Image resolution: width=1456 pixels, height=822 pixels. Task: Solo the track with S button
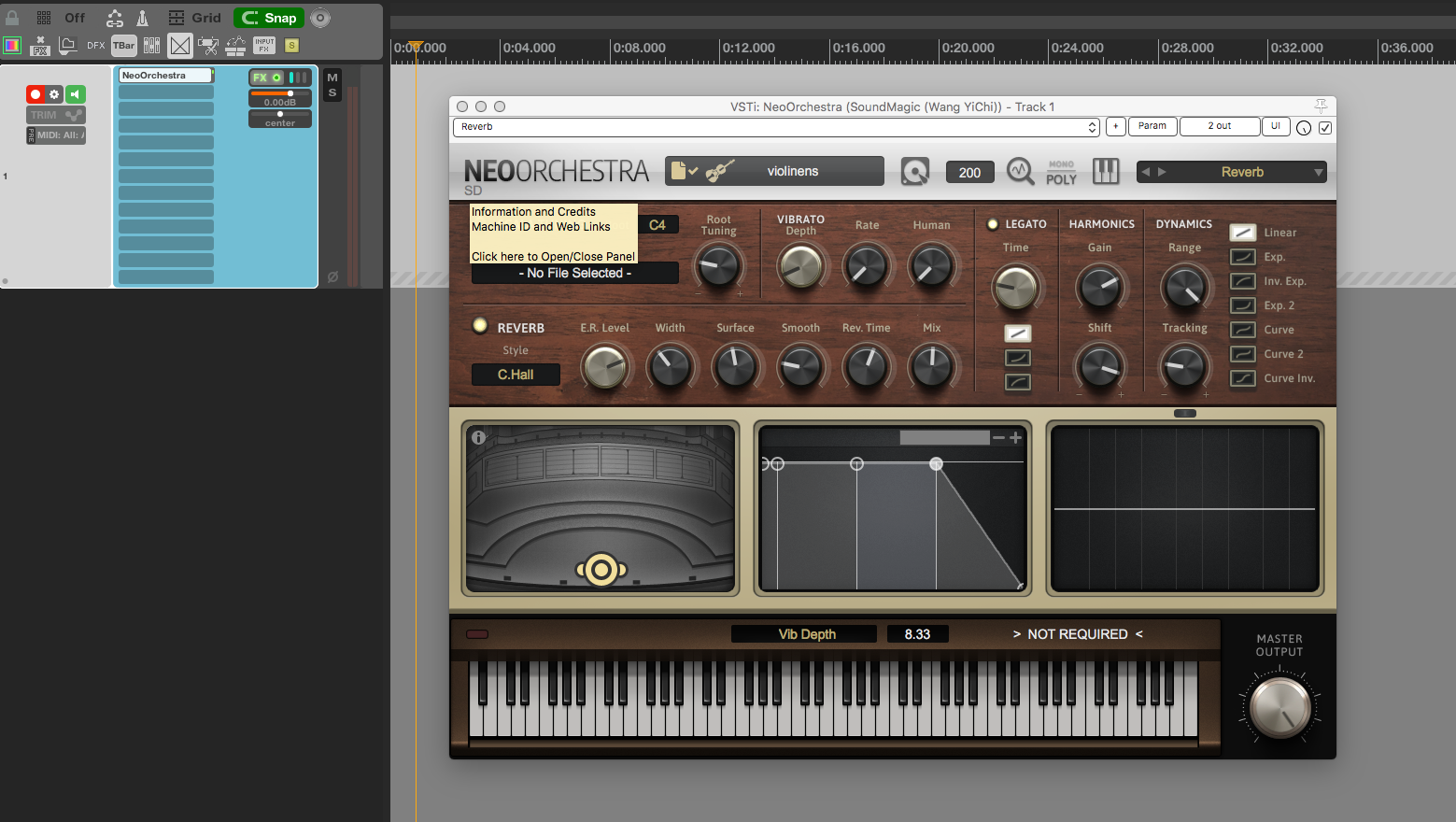click(332, 92)
